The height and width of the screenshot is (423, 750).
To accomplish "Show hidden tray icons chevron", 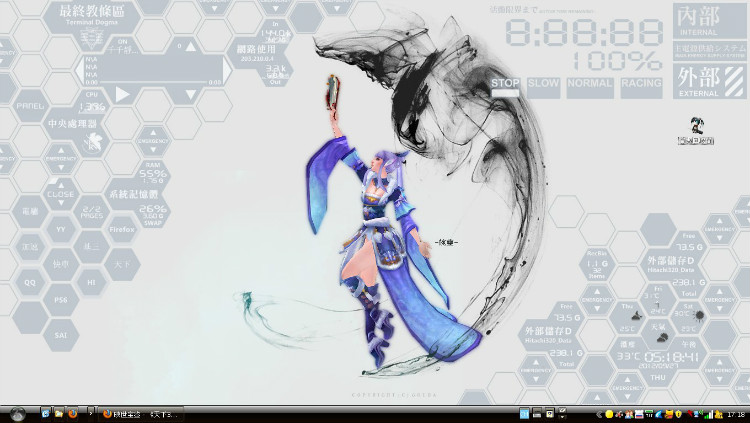I will [599, 414].
